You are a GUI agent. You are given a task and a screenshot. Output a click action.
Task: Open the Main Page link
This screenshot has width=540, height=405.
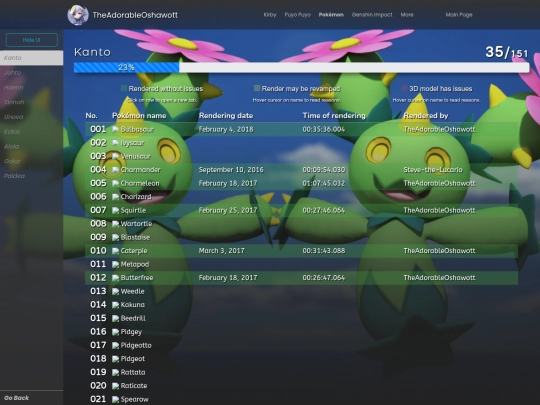(459, 15)
